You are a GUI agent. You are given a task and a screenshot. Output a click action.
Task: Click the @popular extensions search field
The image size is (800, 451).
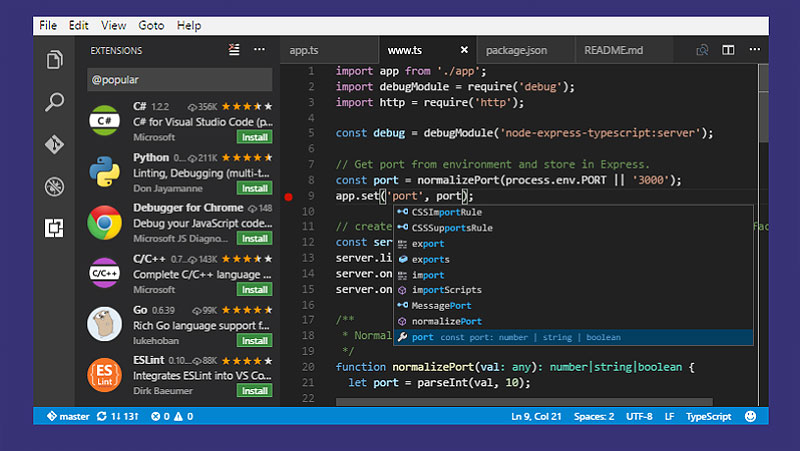click(180, 79)
